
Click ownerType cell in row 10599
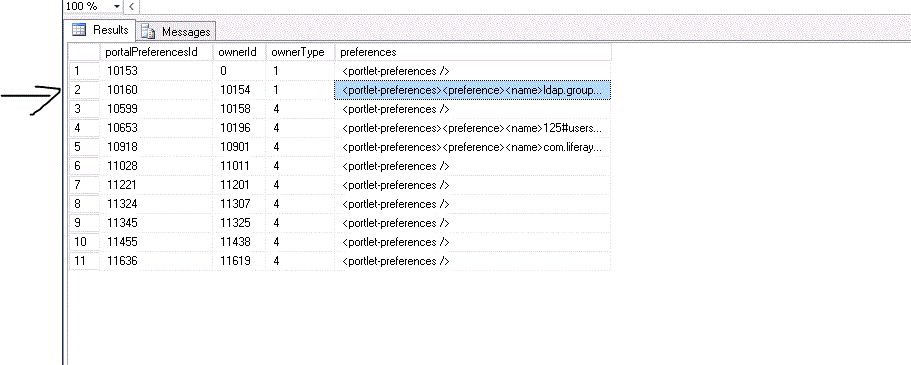tap(300, 109)
